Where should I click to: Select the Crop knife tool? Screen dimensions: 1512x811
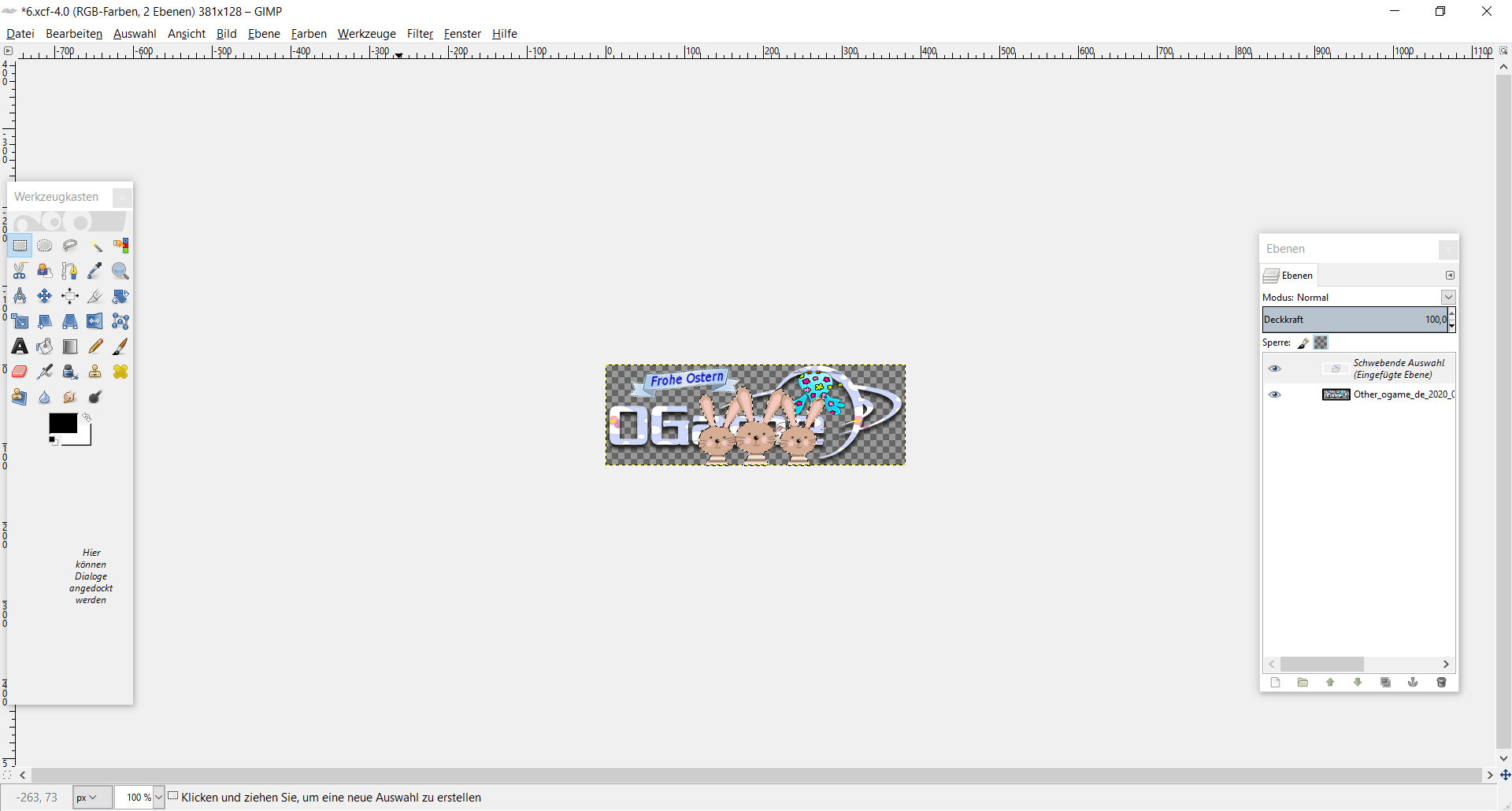95,296
